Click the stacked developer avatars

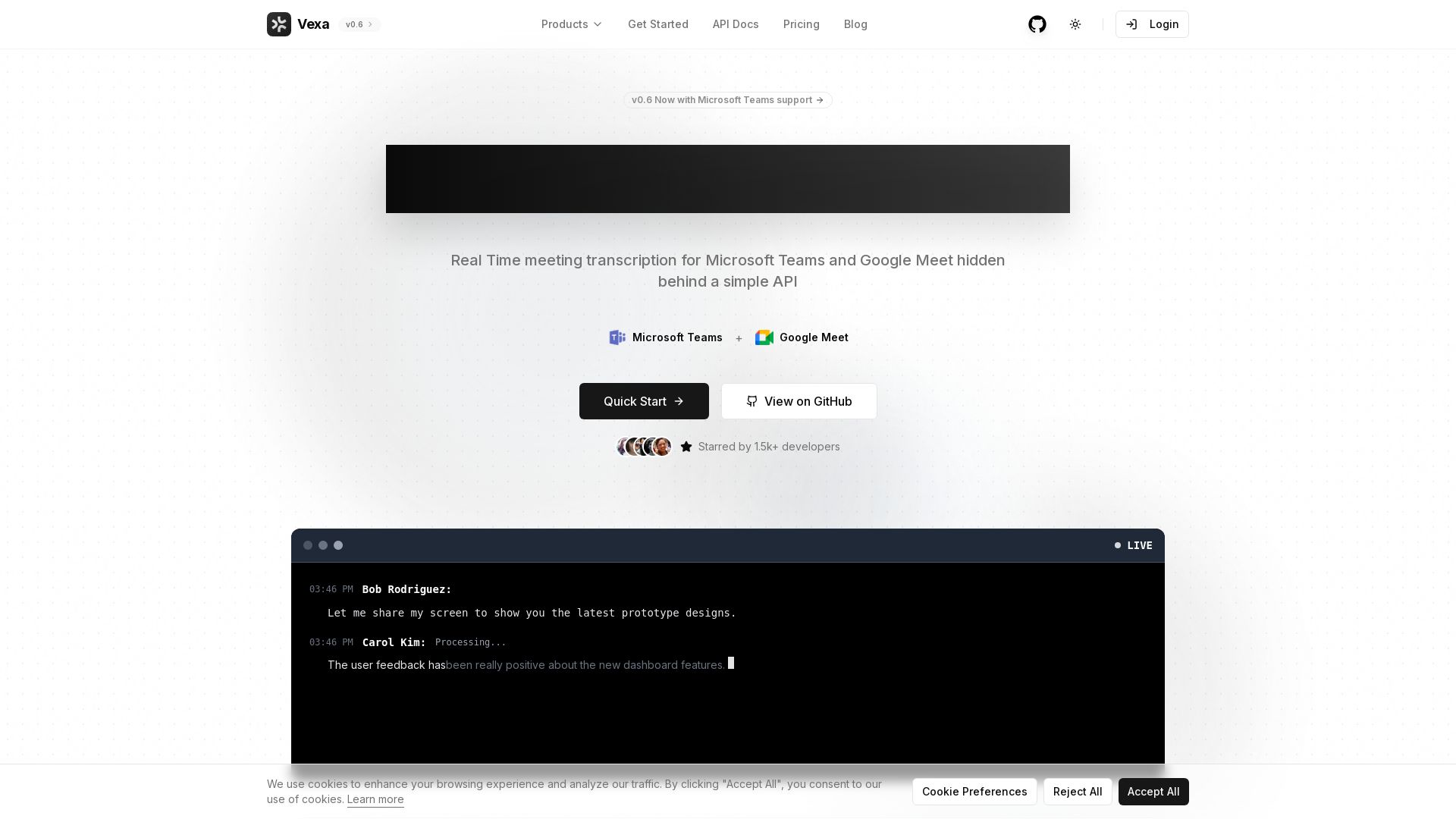(x=644, y=447)
